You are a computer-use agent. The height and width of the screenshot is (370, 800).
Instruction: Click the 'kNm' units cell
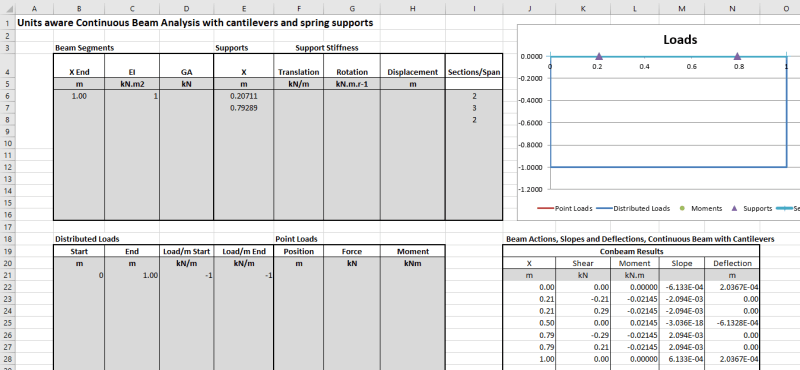(413, 264)
